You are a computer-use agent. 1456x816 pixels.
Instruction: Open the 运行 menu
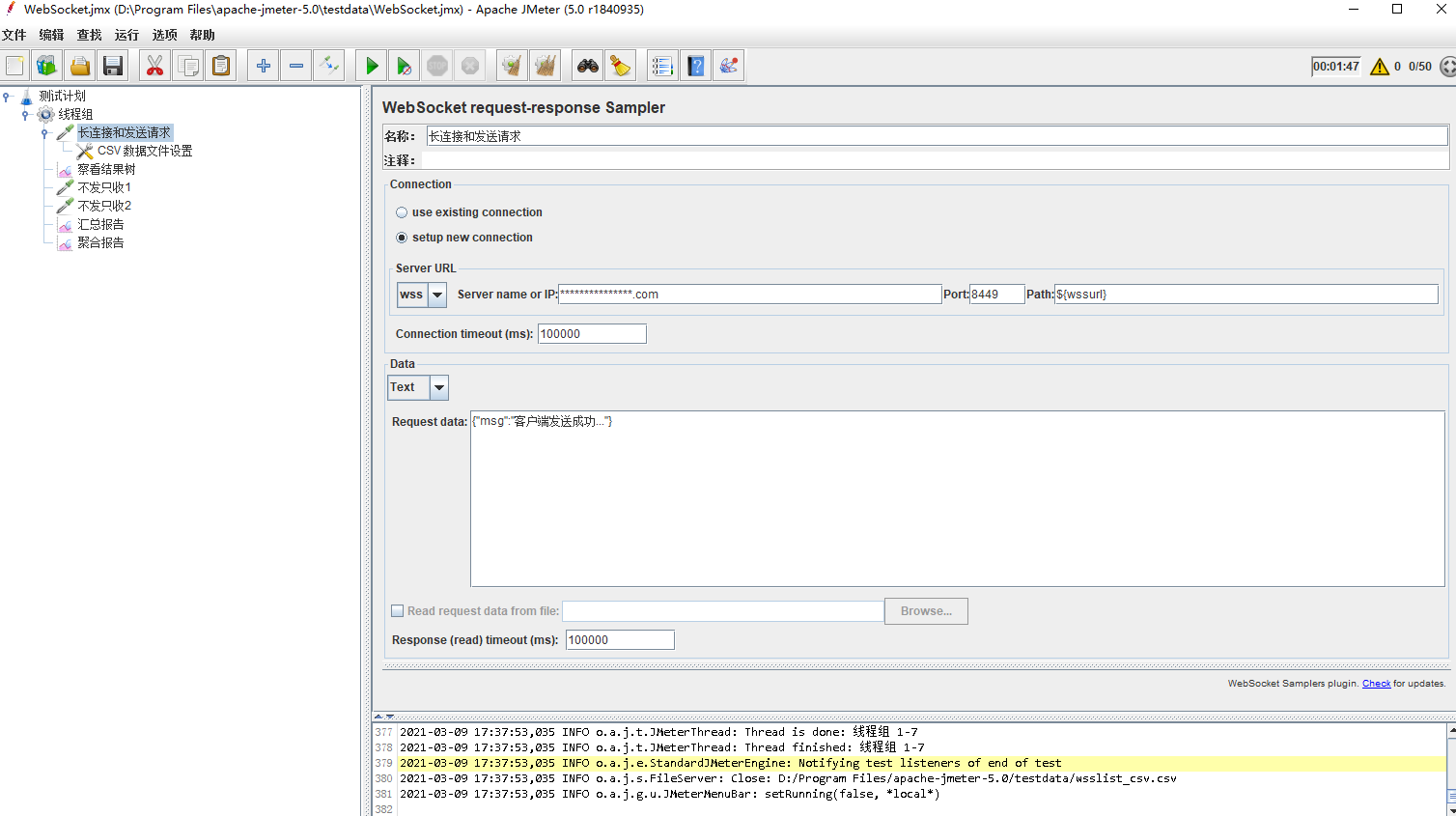126,34
